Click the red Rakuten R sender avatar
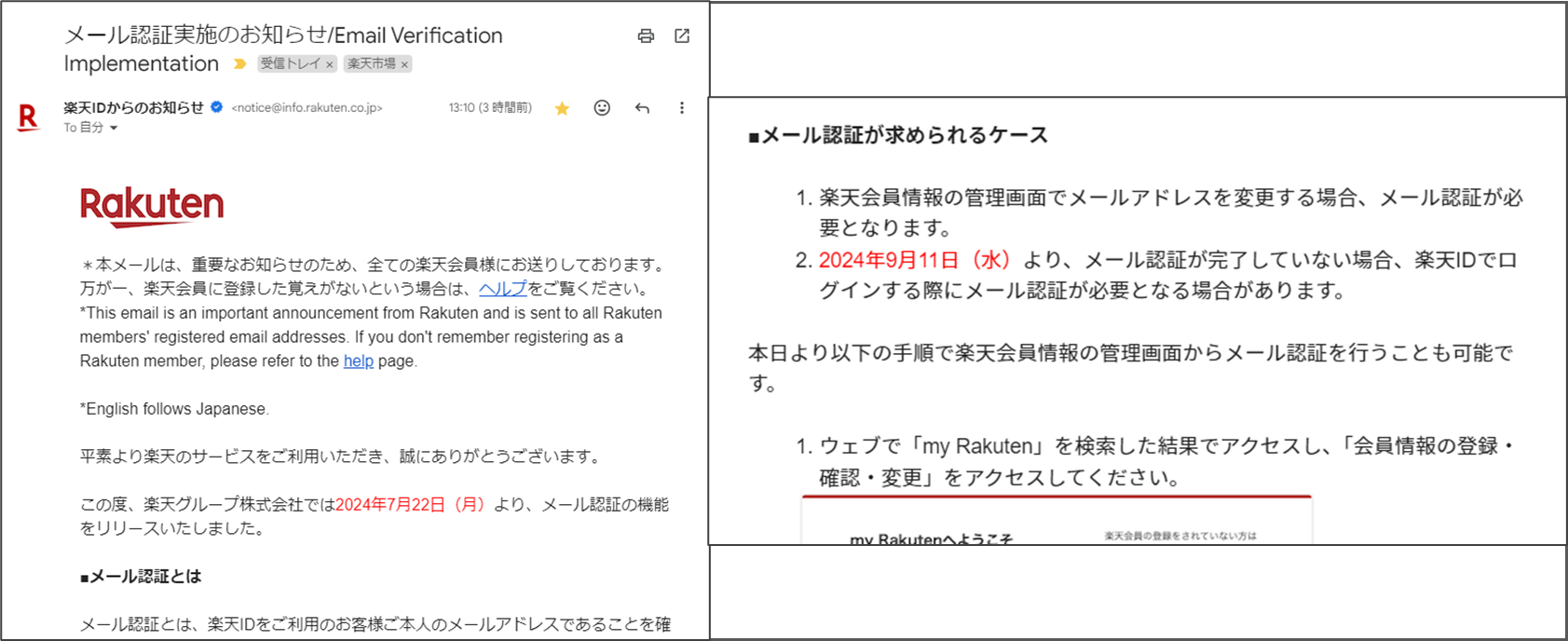This screenshot has height=641, width=1568. point(29,117)
